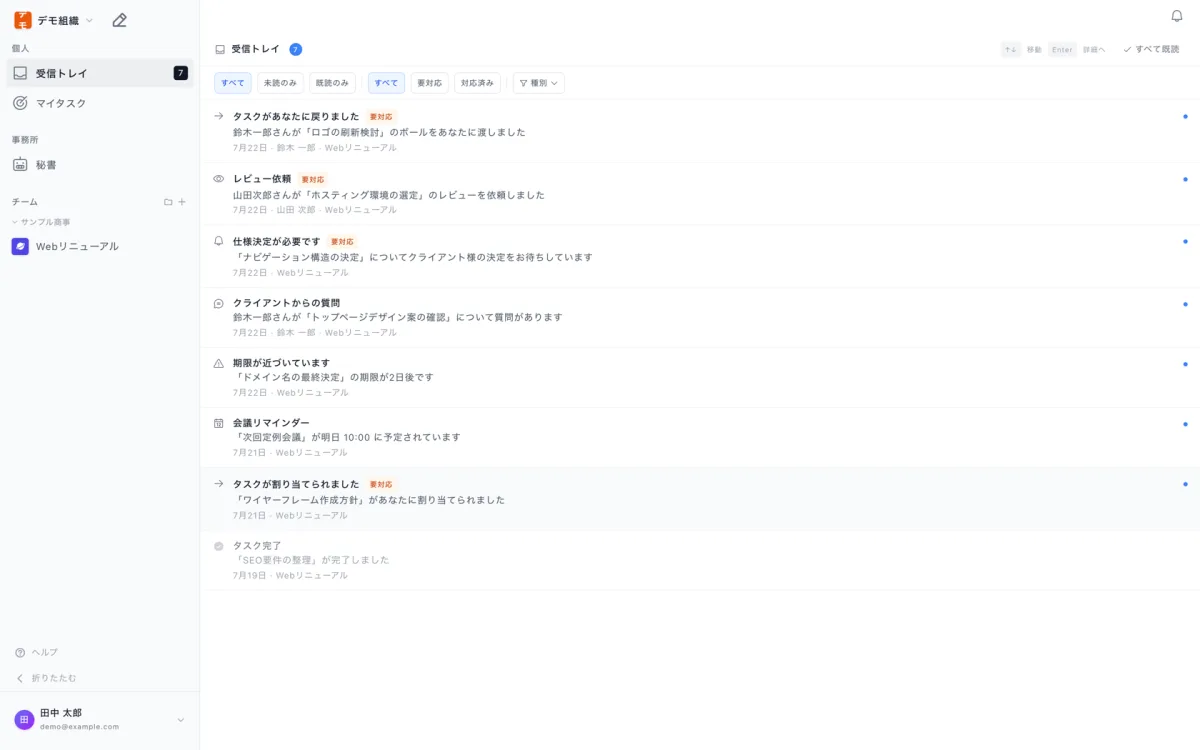1200x750 pixels.
Task: Open マイタスク in sidebar
Action: [99, 103]
